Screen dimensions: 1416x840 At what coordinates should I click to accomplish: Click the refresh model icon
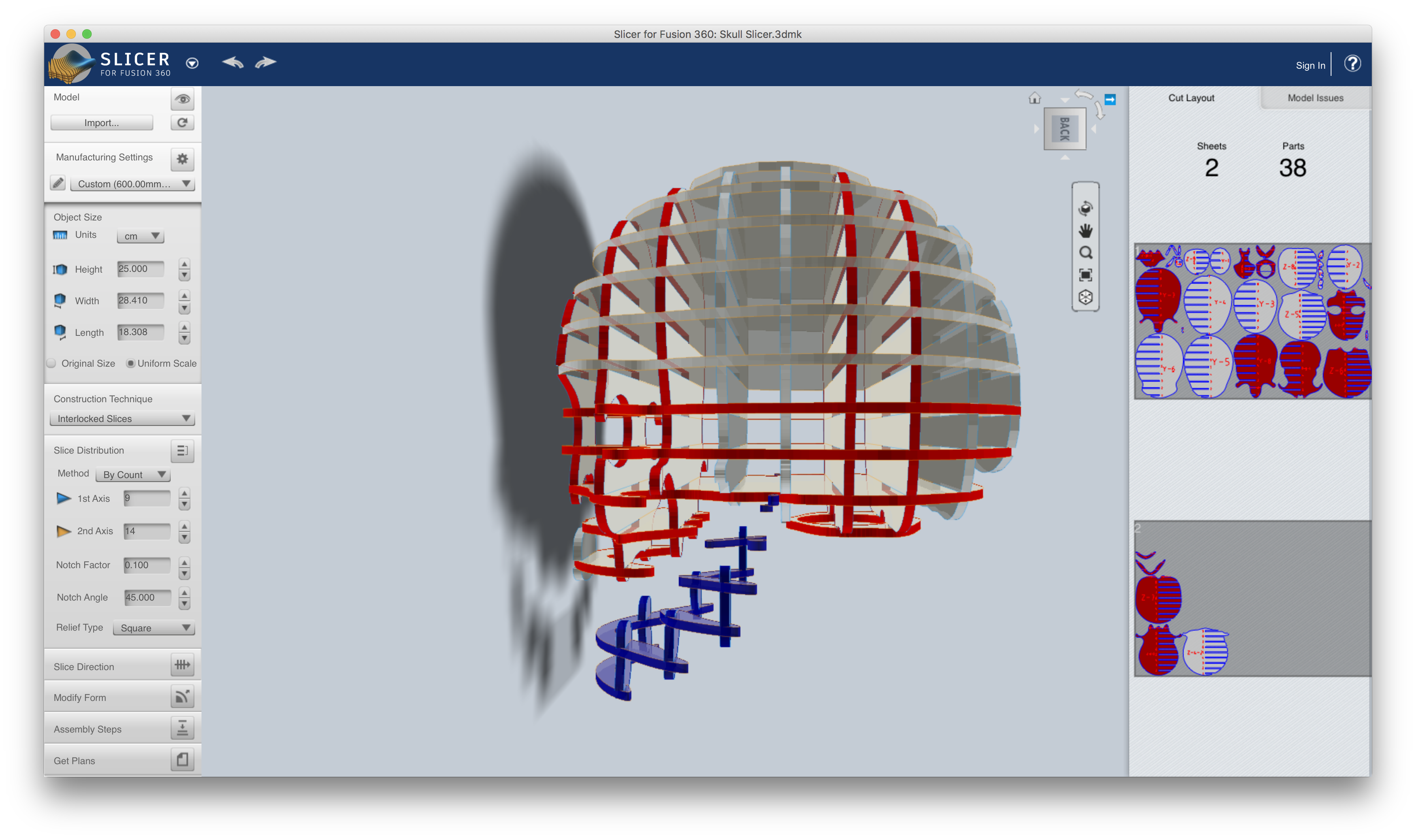point(182,123)
